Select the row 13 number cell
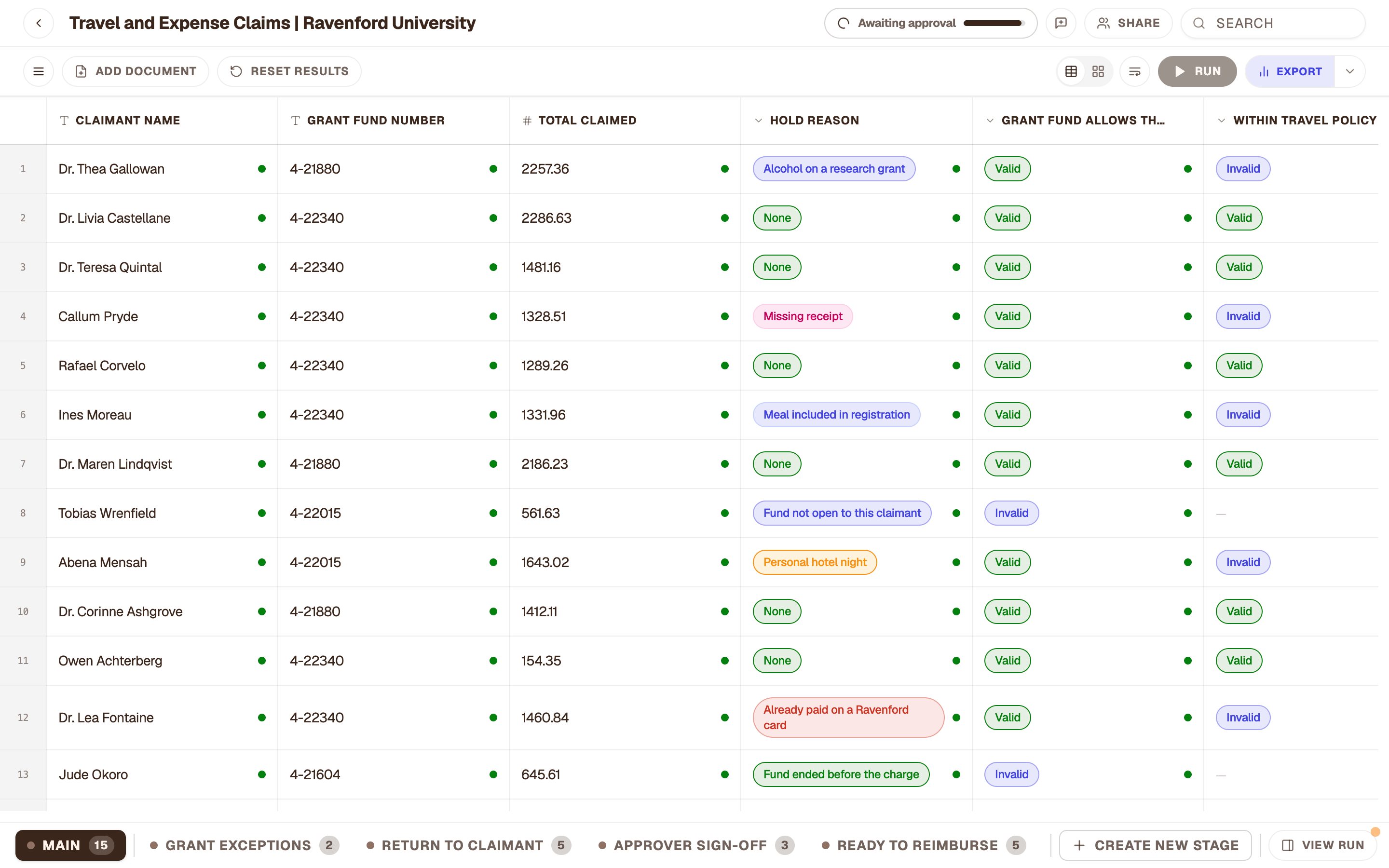1389x868 pixels. [23, 774]
